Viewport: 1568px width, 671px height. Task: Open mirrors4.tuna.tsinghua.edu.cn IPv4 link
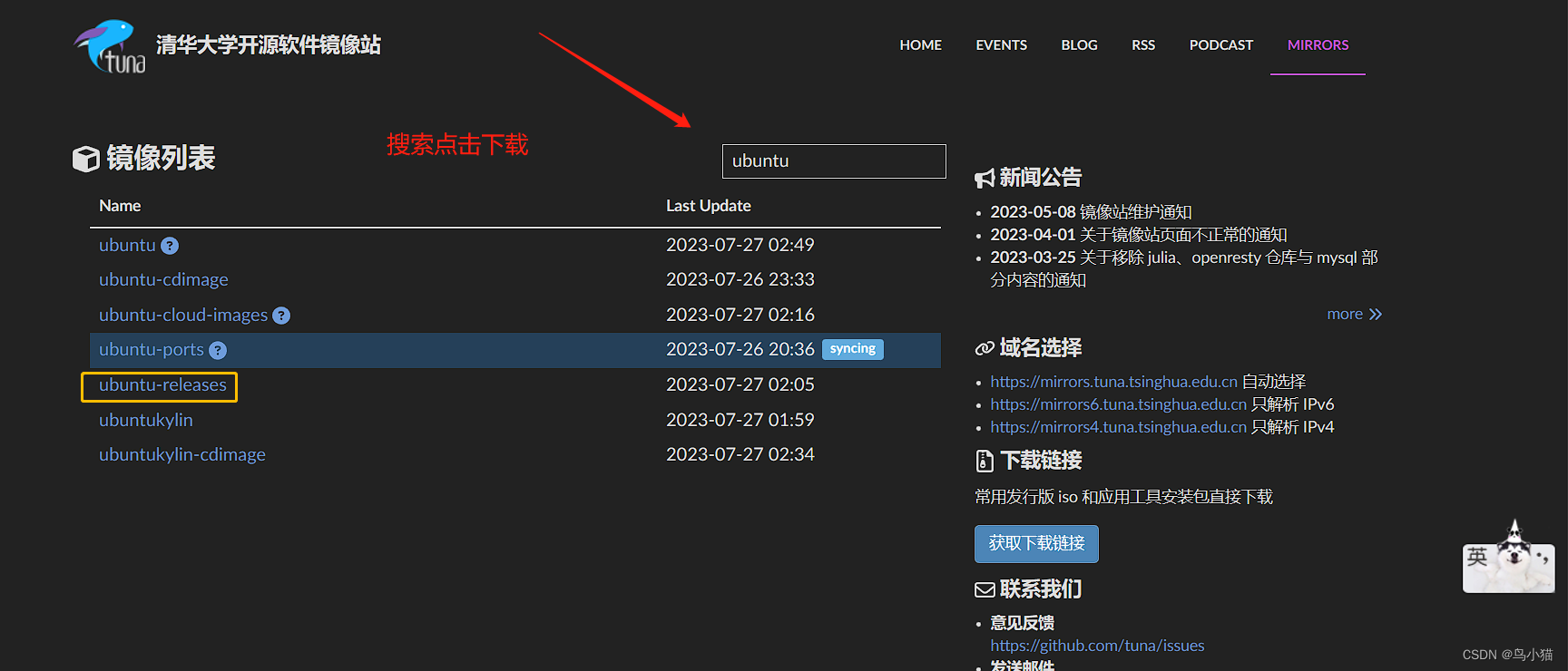pyautogui.click(x=1119, y=427)
